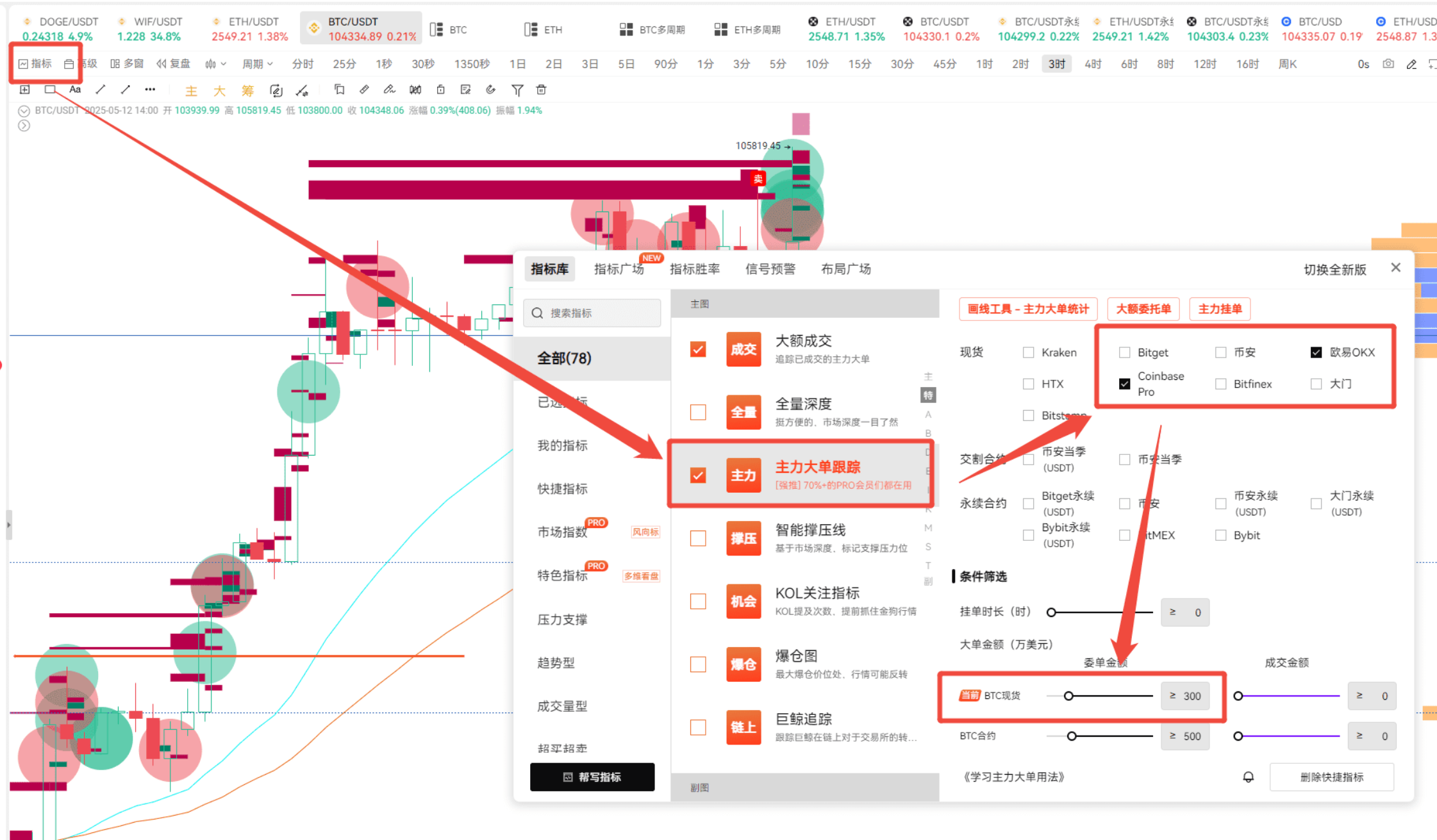Click the orange 全量 indicator icon

(743, 412)
